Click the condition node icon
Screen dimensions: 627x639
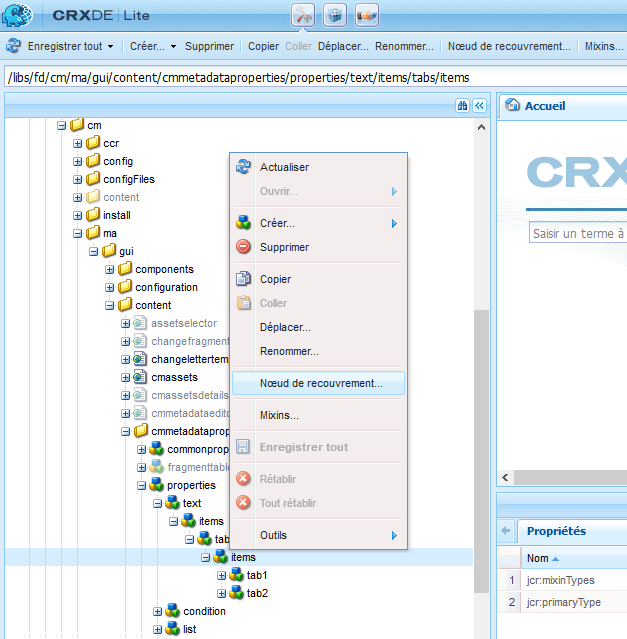click(173, 611)
